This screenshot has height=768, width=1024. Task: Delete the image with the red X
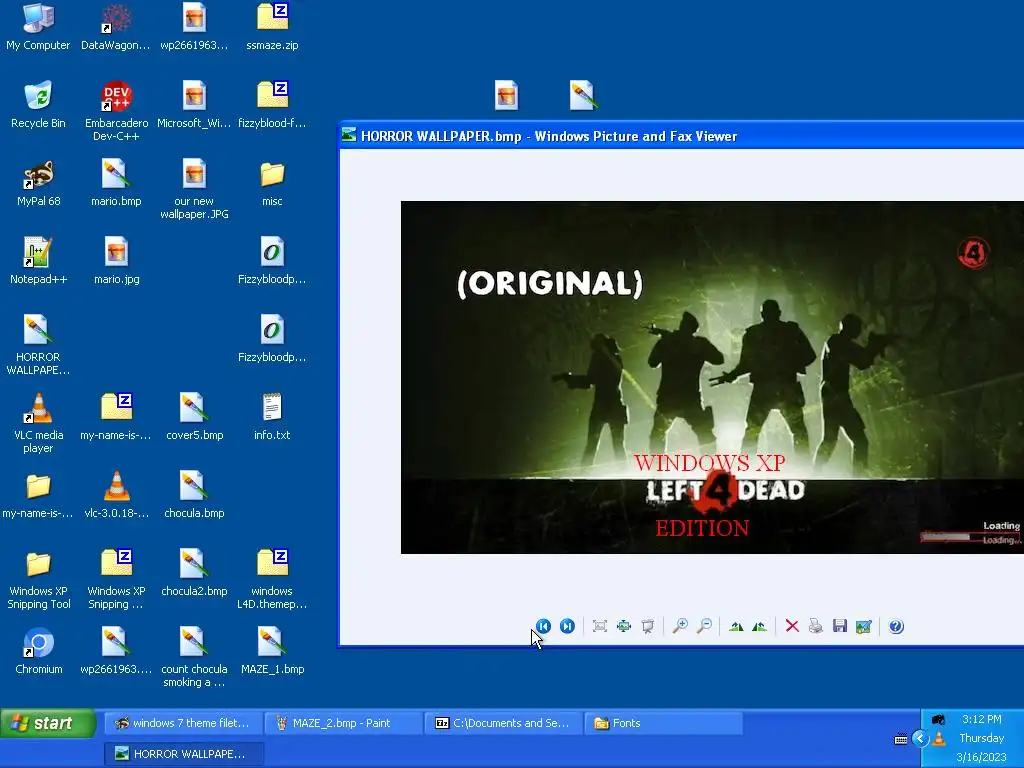pos(792,626)
